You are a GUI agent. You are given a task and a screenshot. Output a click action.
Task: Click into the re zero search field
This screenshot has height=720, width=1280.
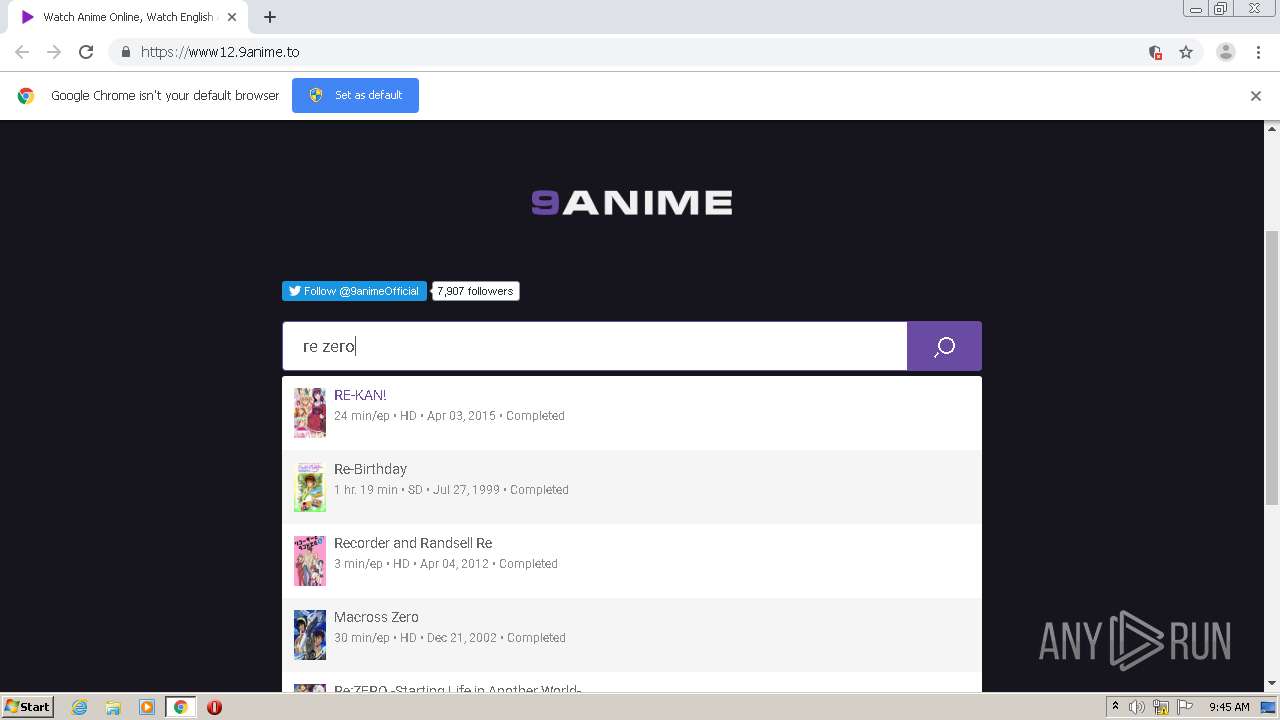[594, 346]
